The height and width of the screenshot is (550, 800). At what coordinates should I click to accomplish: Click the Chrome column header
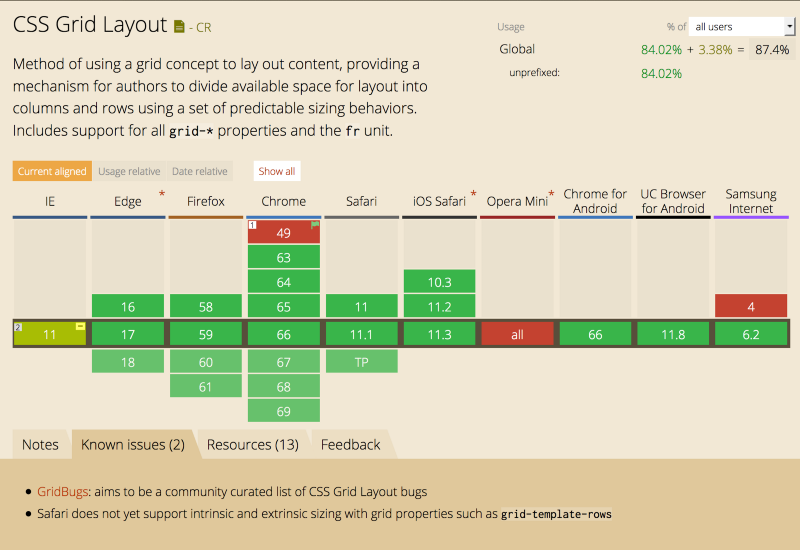pyautogui.click(x=284, y=201)
